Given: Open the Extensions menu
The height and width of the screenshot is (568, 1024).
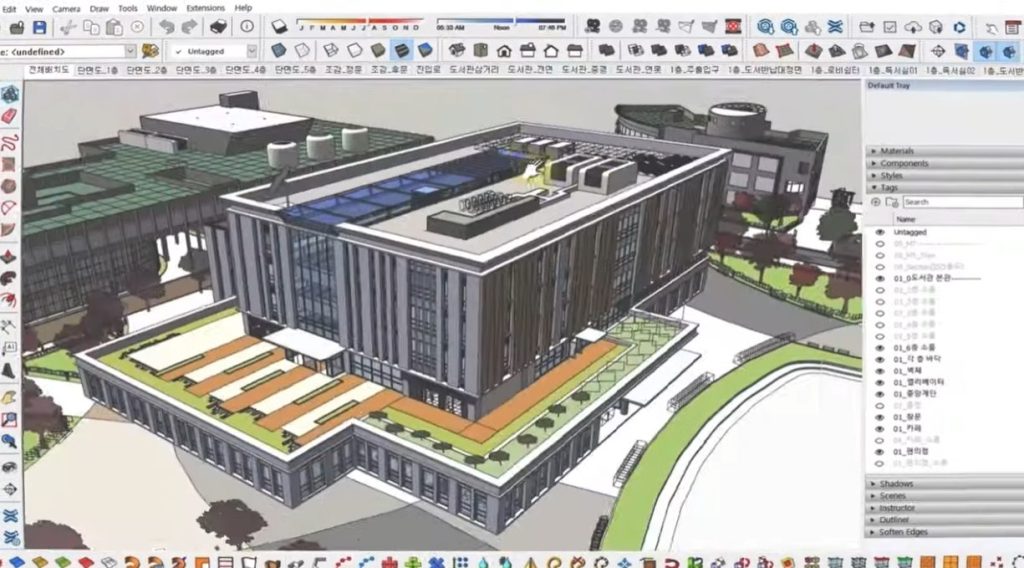Looking at the screenshot, I should (x=206, y=8).
